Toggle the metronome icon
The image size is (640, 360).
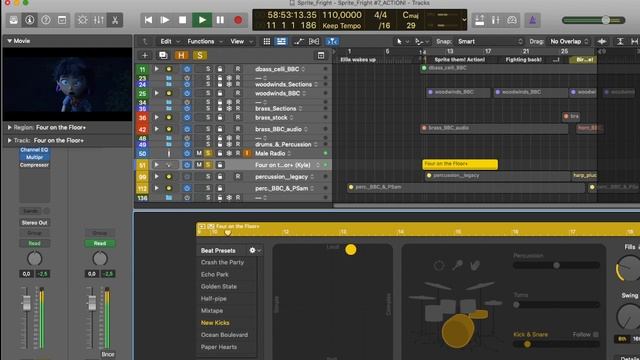(x=532, y=20)
